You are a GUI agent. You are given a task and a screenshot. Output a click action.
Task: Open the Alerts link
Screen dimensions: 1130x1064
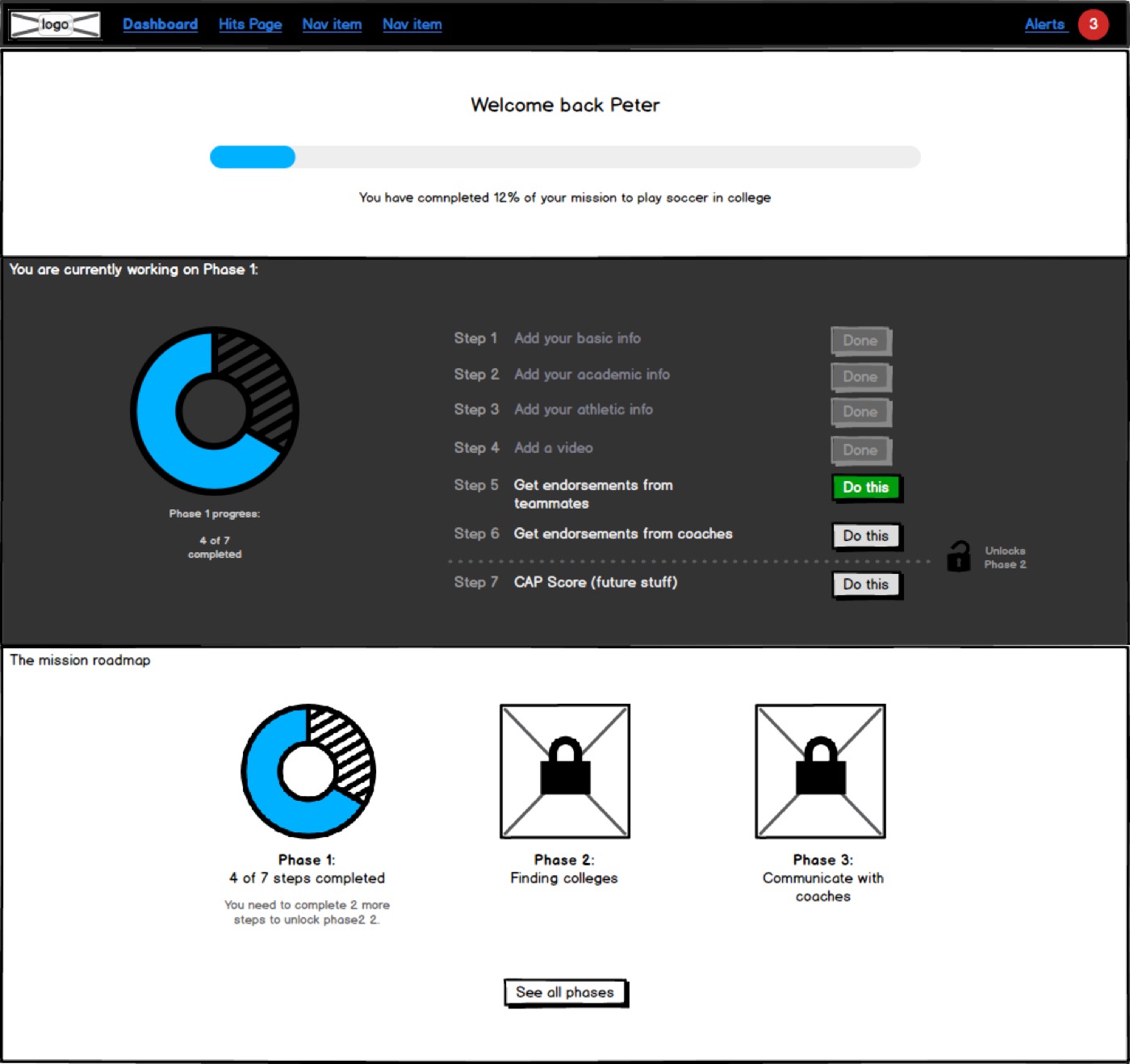coord(1044,24)
